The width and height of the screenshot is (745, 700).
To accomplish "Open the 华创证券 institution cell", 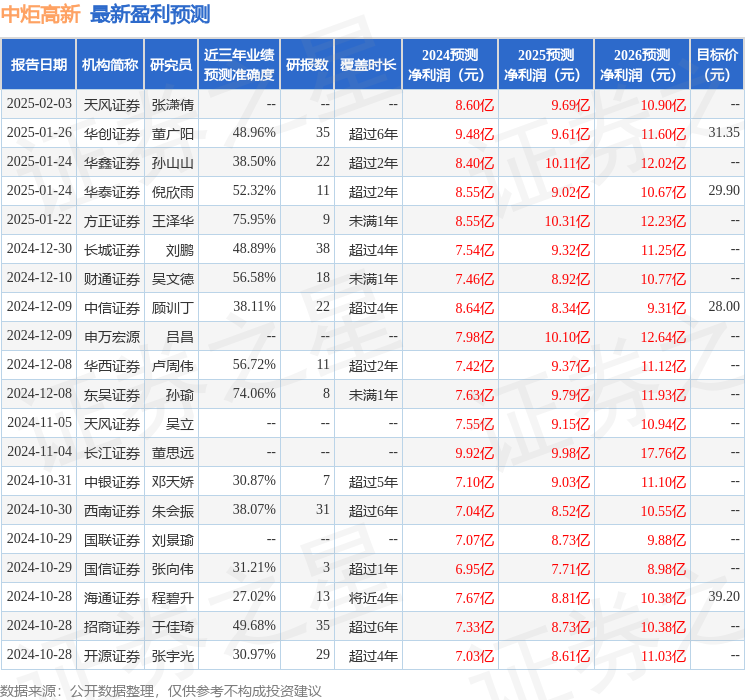I will pos(111,133).
